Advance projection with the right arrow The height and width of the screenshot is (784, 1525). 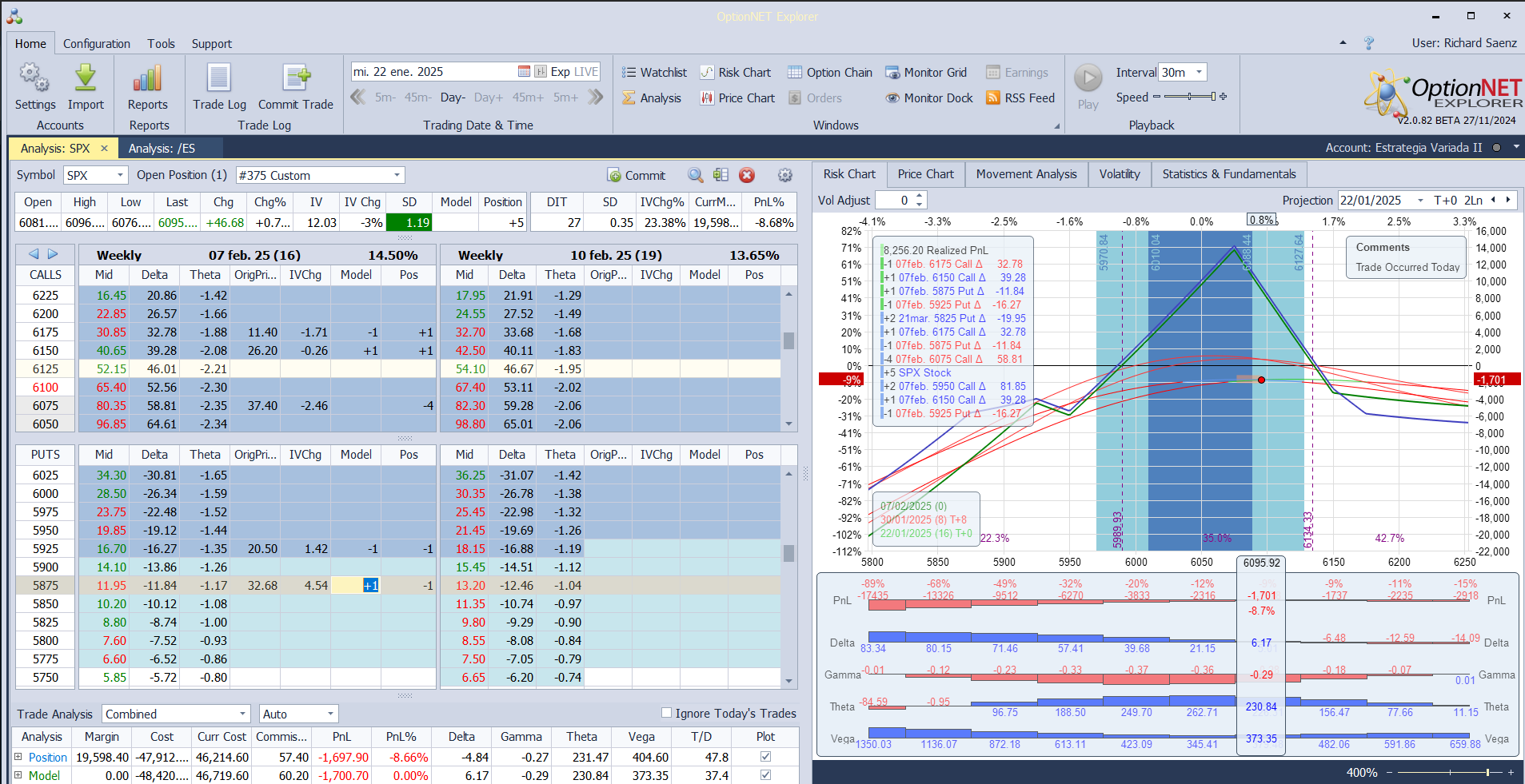point(1508,201)
